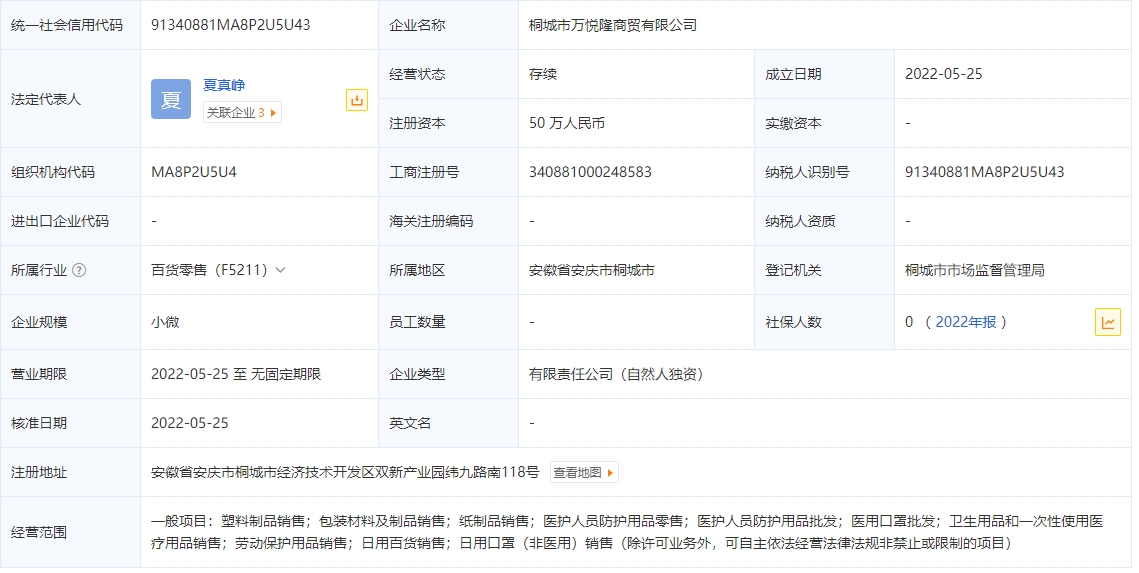
Task: Select credit code 91340881MA8P2U5U43 under 统一社会信用代码
Action: pyautogui.click(x=230, y=25)
